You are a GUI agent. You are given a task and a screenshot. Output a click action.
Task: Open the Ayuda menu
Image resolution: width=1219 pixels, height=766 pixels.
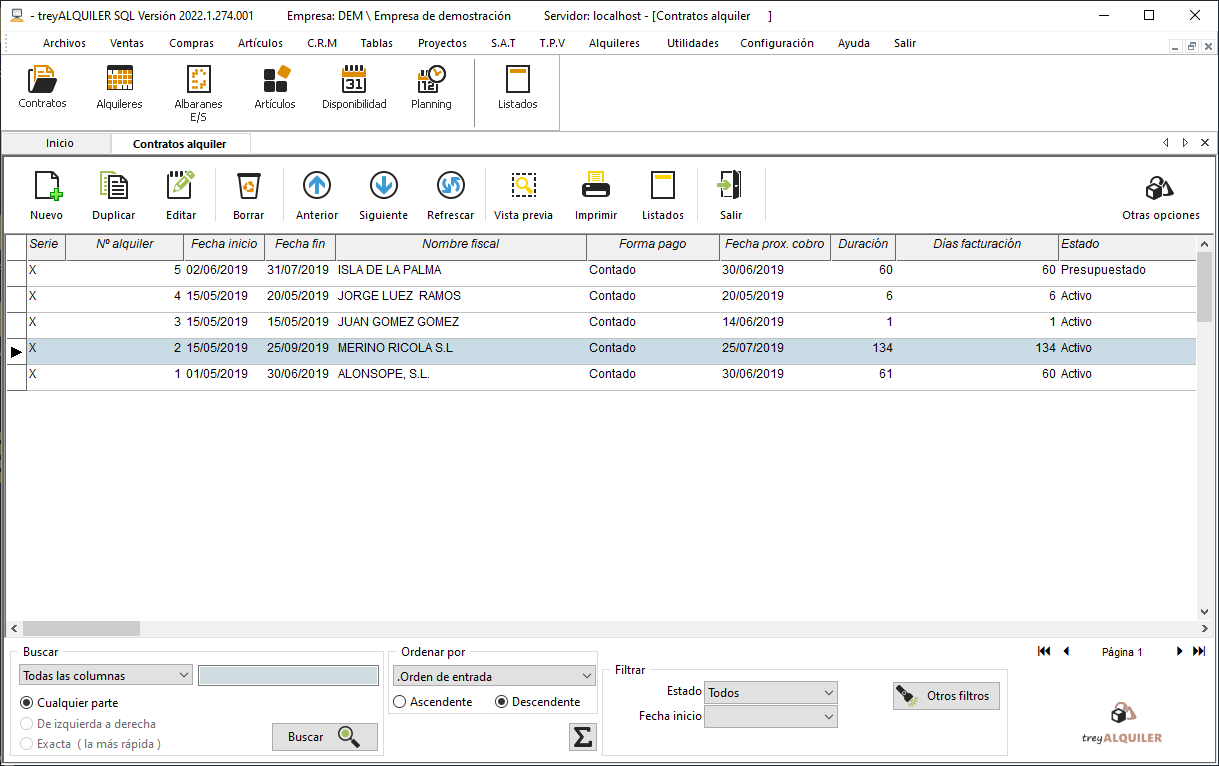(854, 43)
